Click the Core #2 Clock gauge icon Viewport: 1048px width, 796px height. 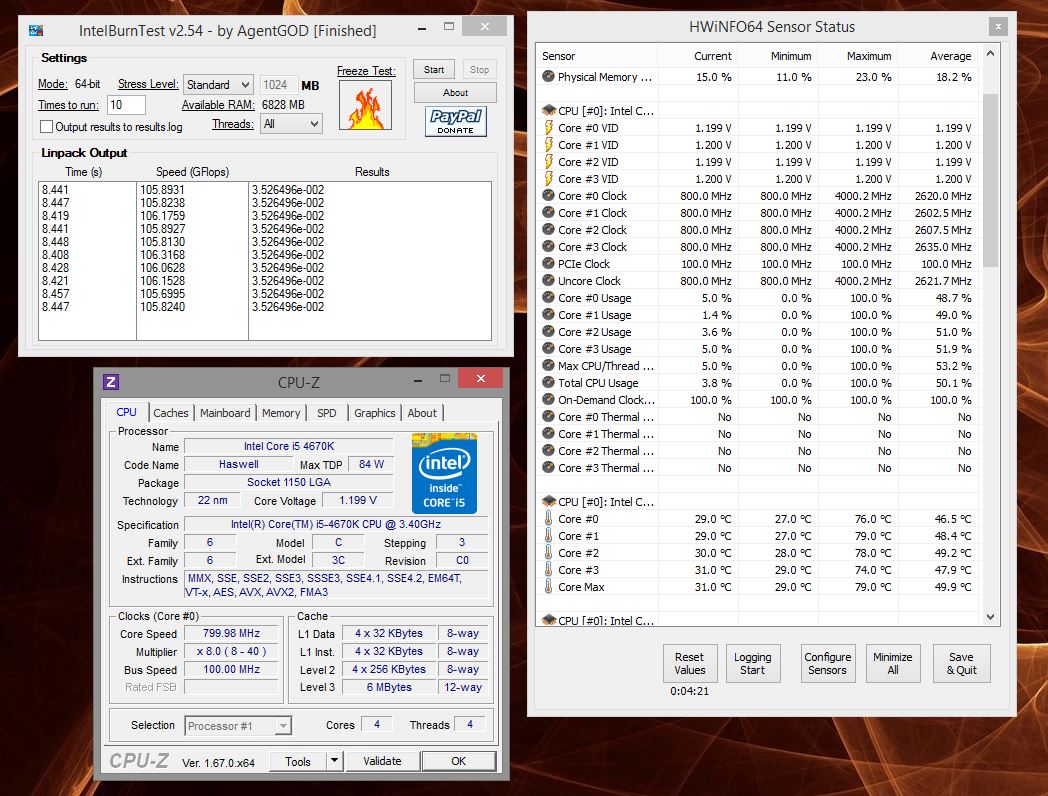(548, 229)
